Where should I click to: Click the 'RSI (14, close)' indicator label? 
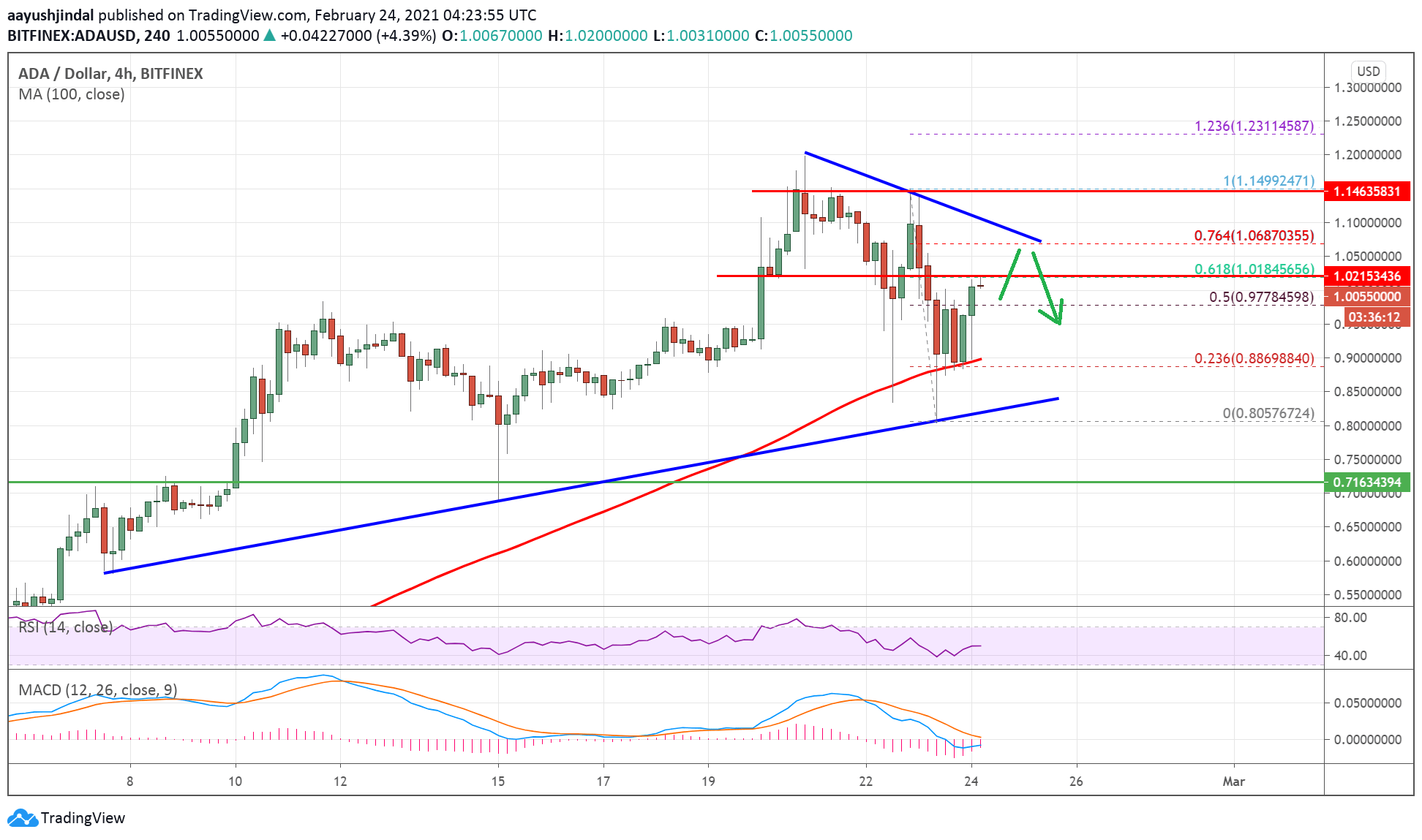pos(66,627)
